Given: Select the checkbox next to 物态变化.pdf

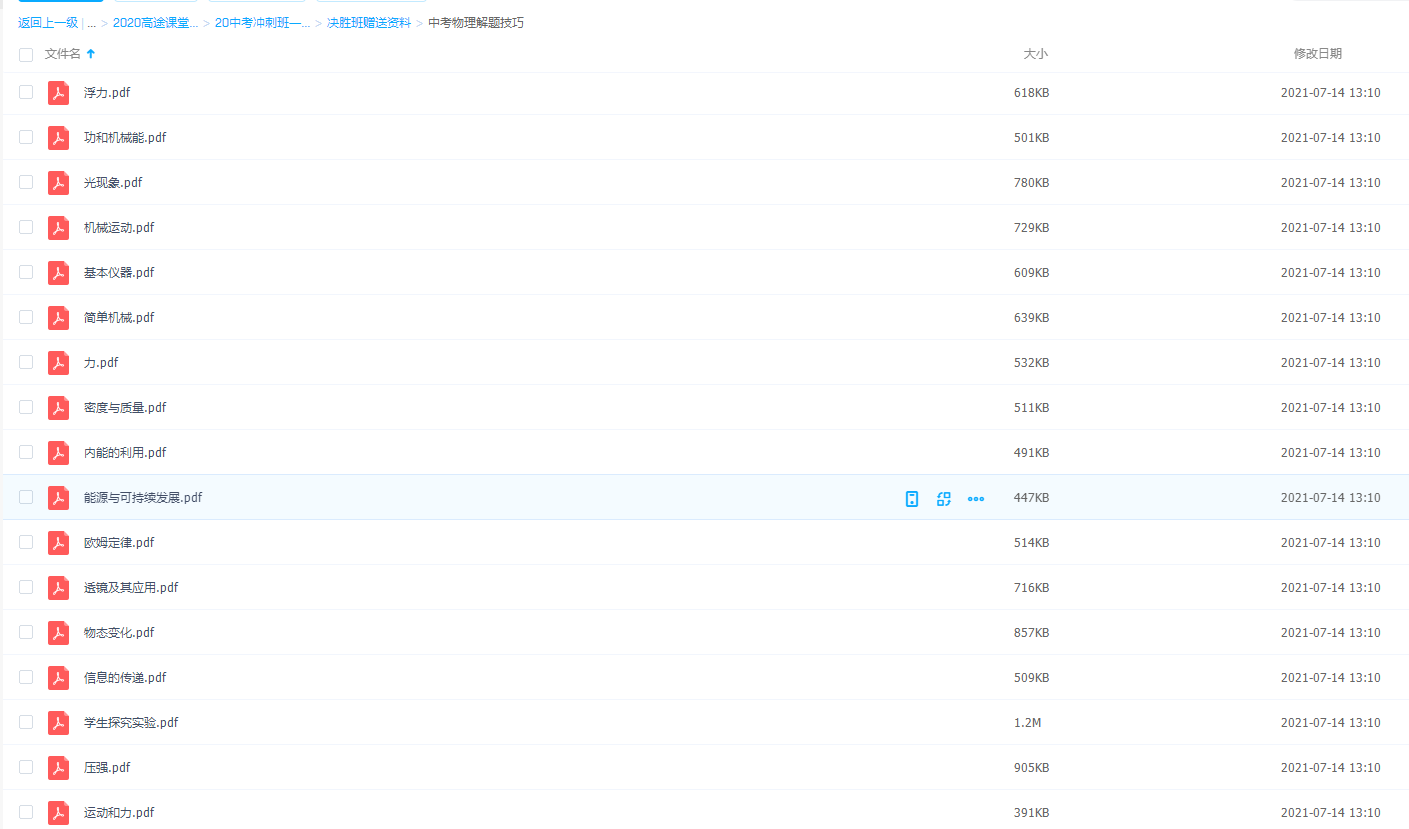Looking at the screenshot, I should 26,632.
